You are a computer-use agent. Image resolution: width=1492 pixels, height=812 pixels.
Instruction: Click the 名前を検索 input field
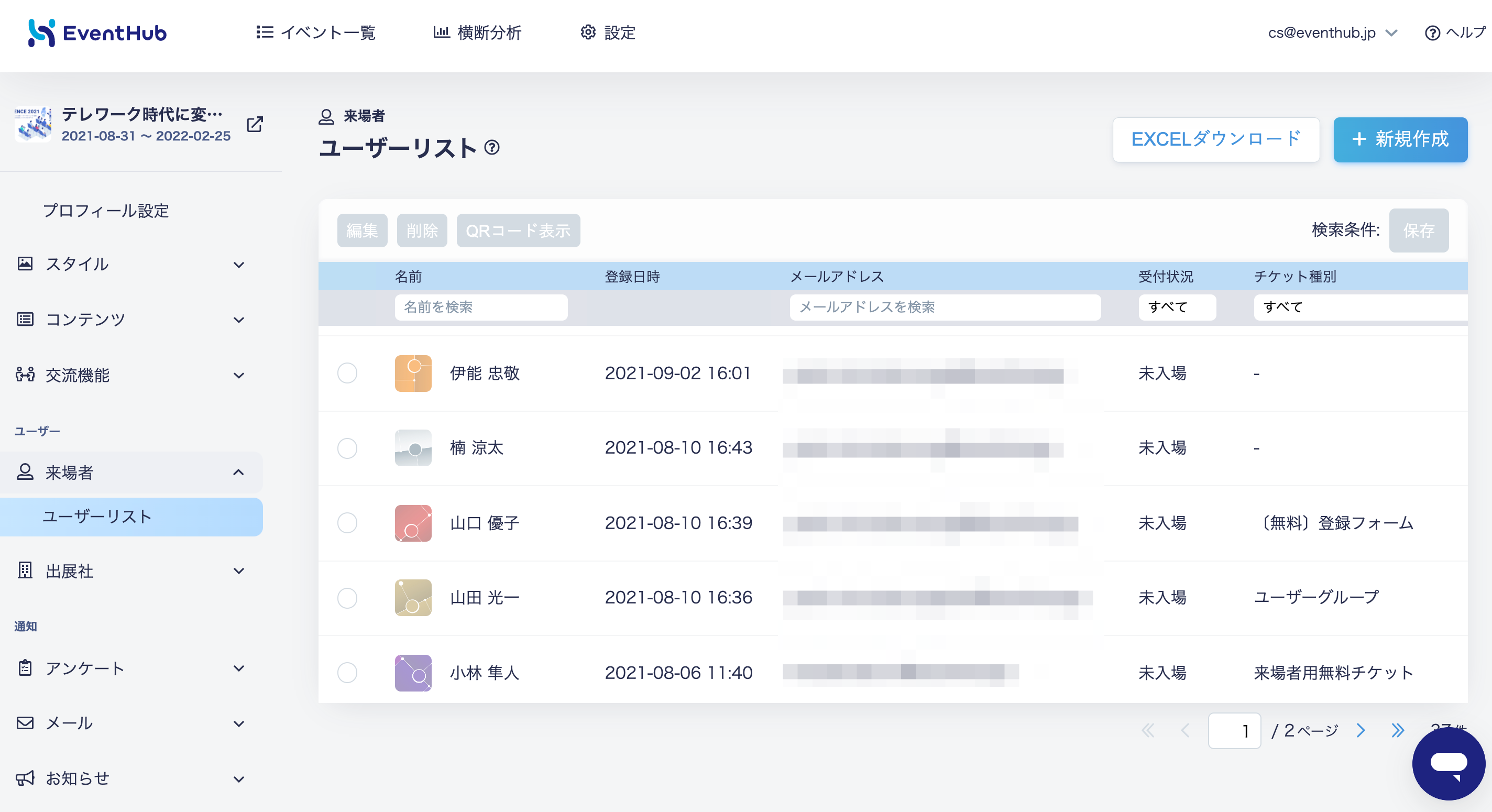tap(481, 307)
